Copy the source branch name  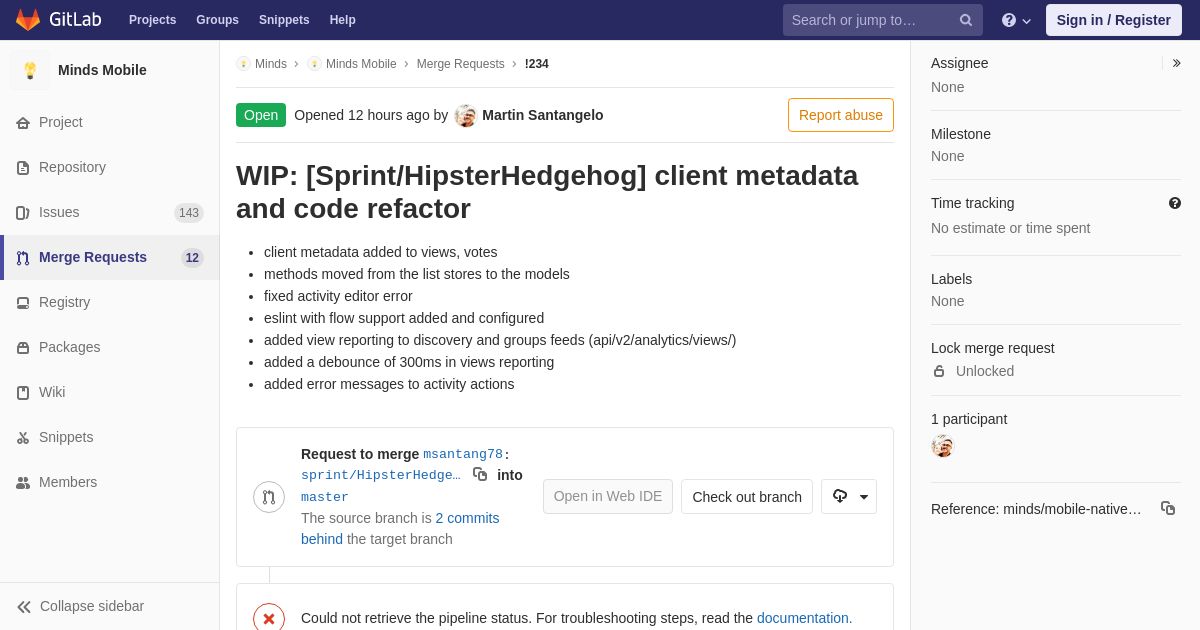pyautogui.click(x=480, y=474)
